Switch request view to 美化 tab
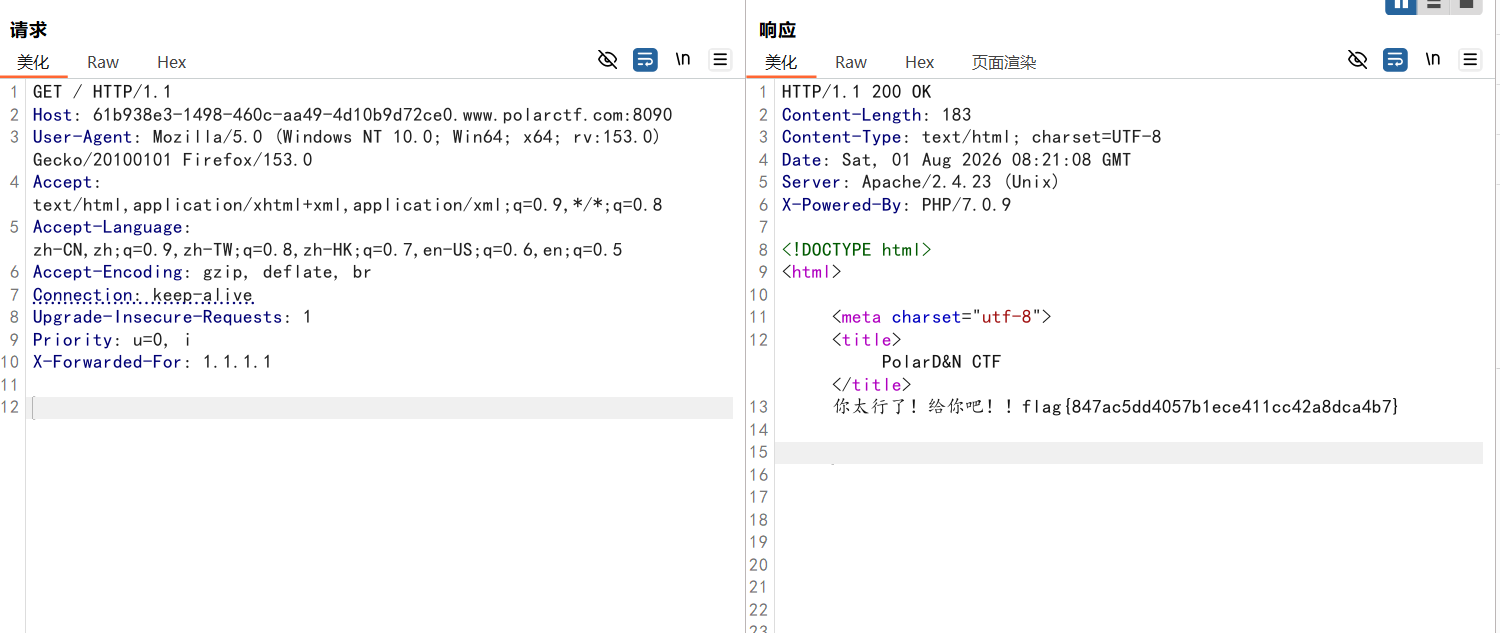The height and width of the screenshot is (633, 1500). pyautogui.click(x=33, y=62)
